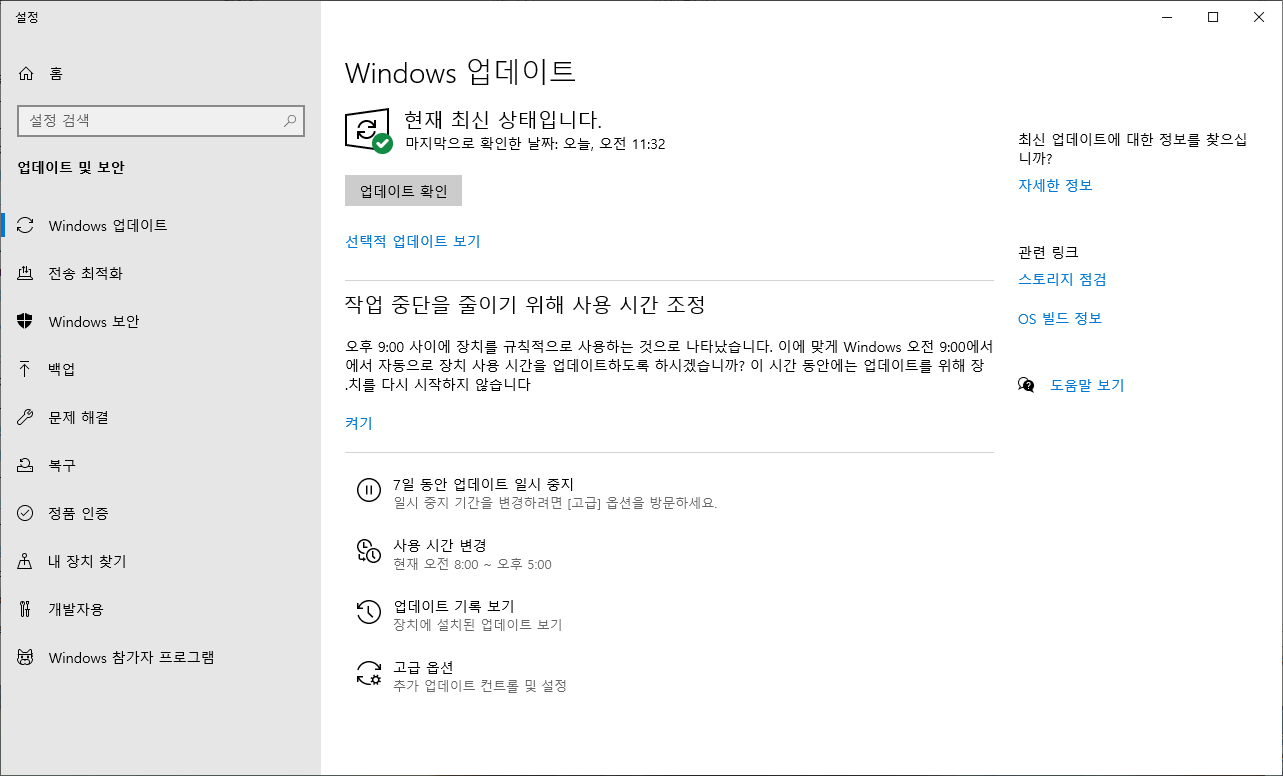
Task: Open the 스토리지 점검 link
Action: click(x=1062, y=279)
